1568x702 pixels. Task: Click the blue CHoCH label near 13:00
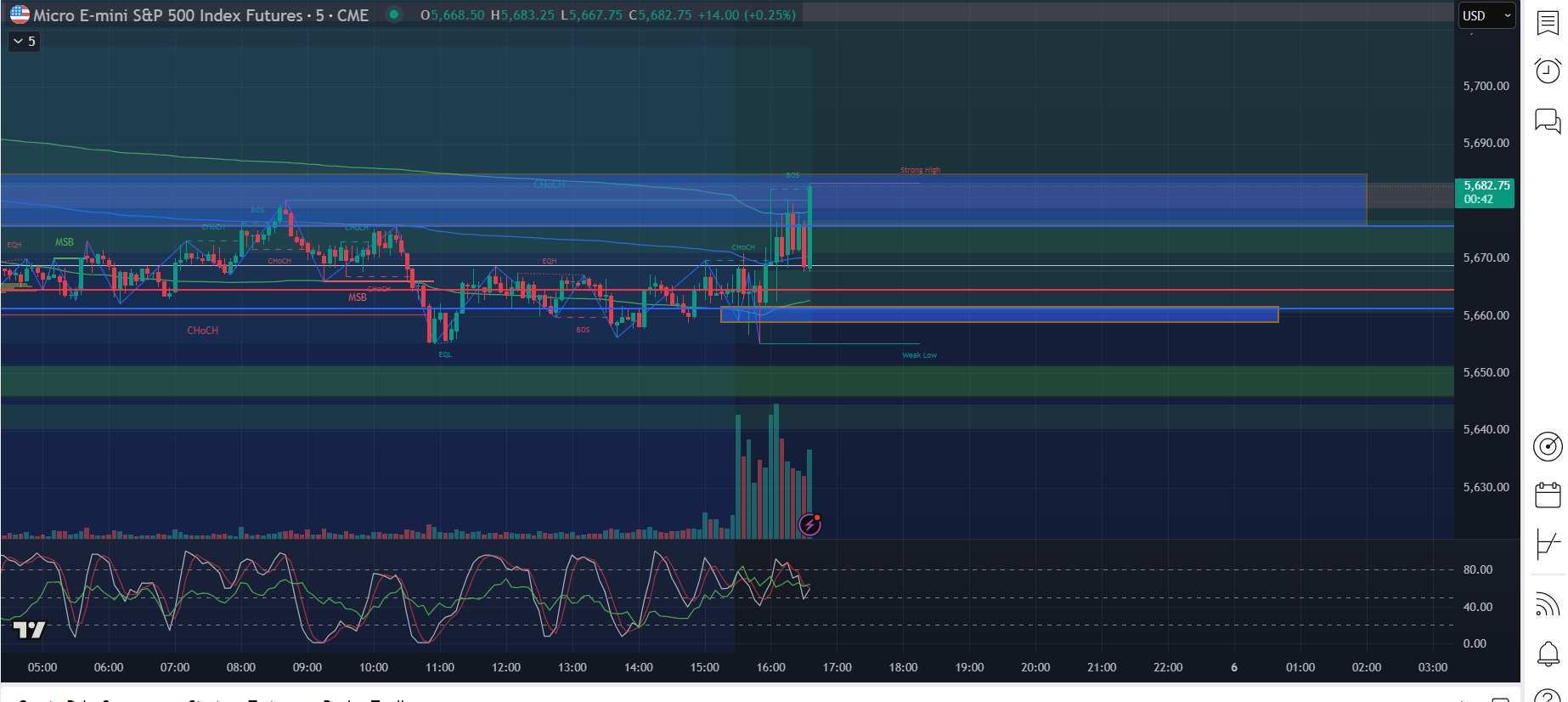[x=549, y=184]
